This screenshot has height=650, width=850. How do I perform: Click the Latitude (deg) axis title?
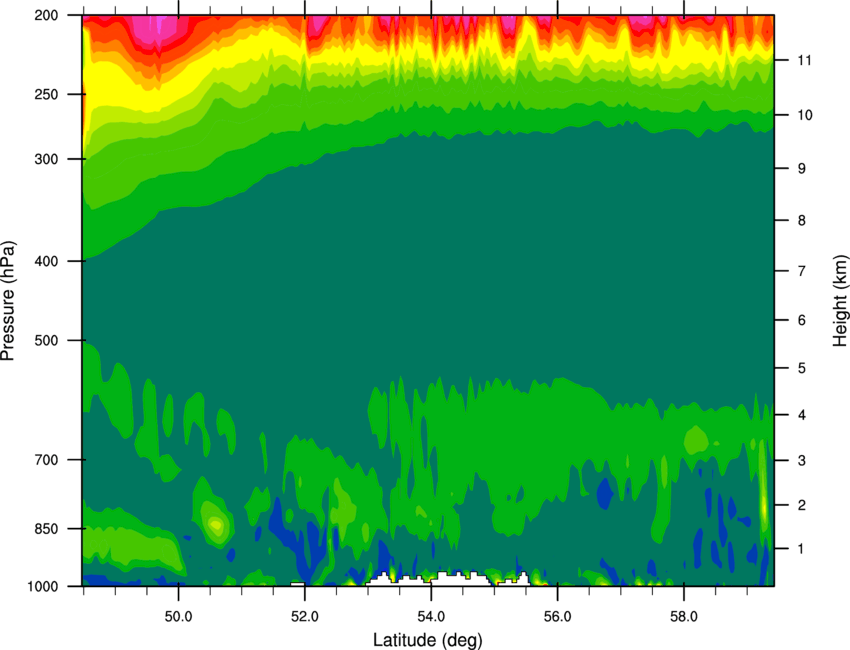(428, 640)
